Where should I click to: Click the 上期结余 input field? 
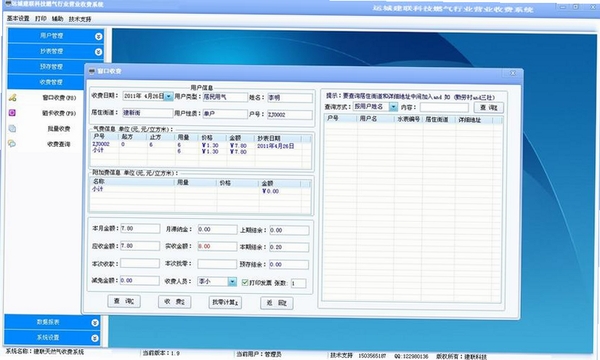(x=289, y=230)
